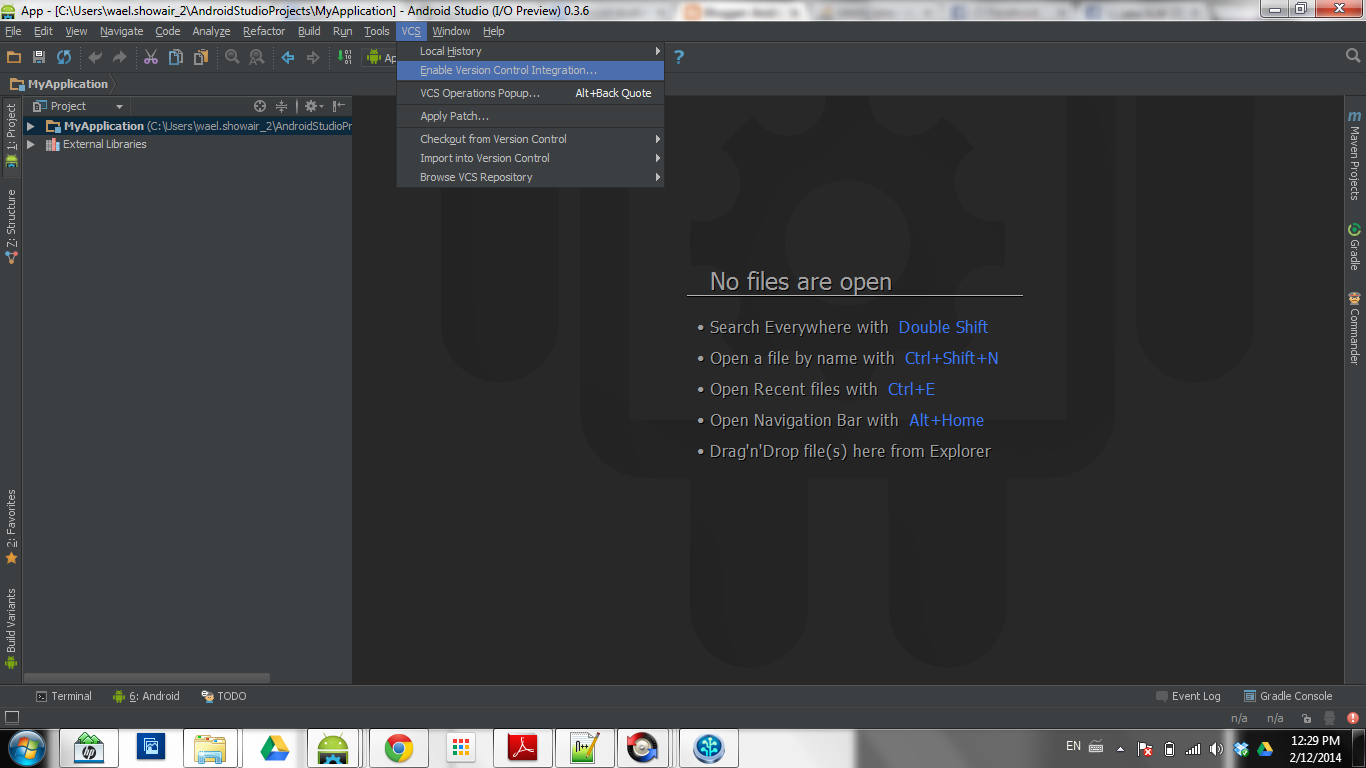
Task: Open the Event Log panel
Action: 1188,696
